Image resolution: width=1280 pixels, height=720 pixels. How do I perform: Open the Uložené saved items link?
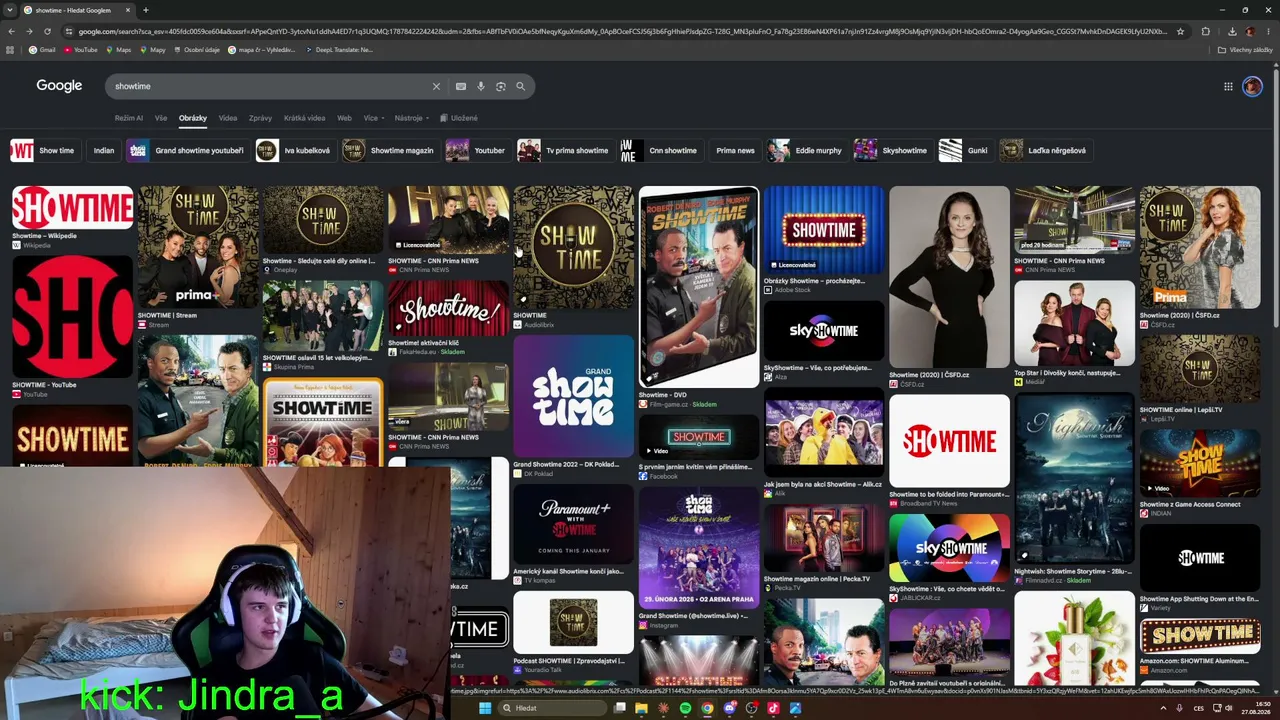[459, 118]
